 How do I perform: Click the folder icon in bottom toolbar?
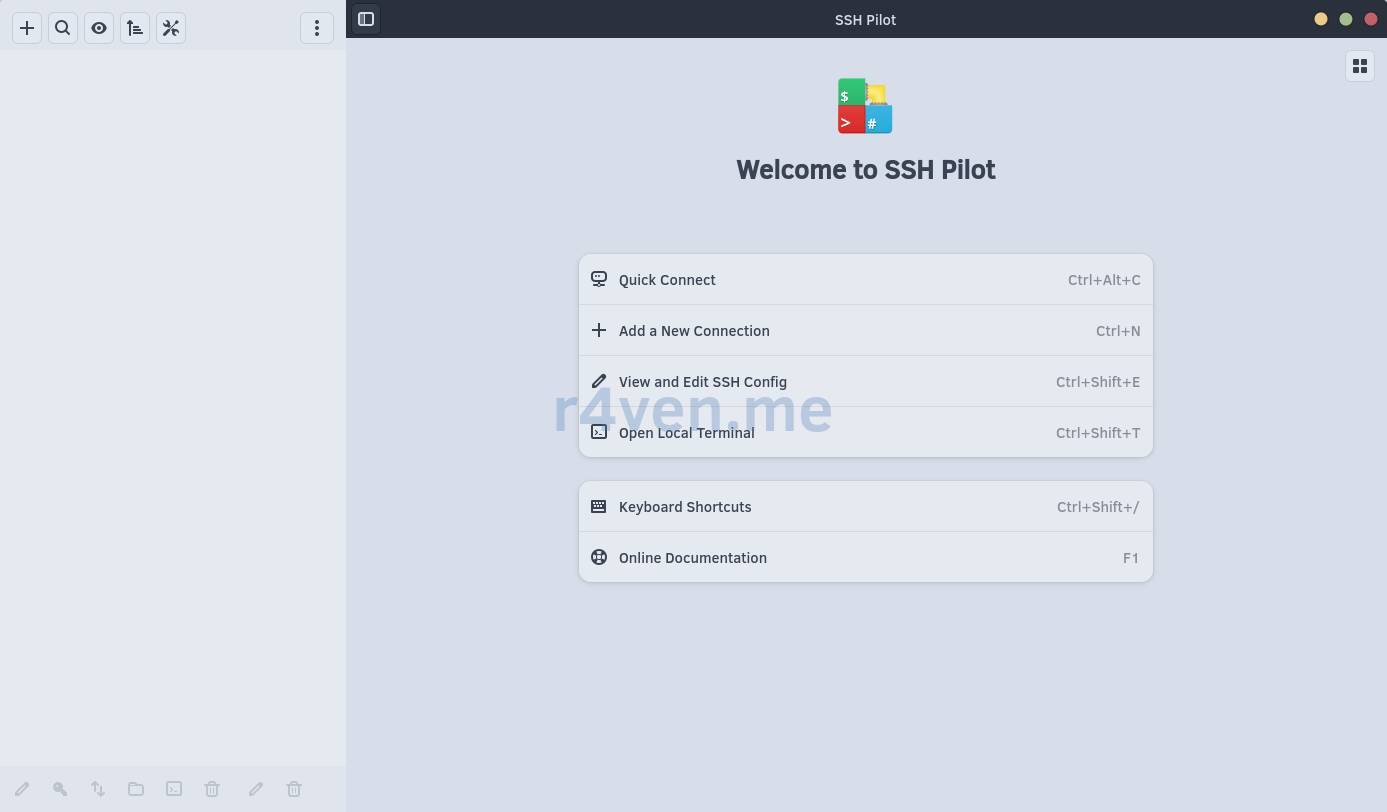click(136, 789)
